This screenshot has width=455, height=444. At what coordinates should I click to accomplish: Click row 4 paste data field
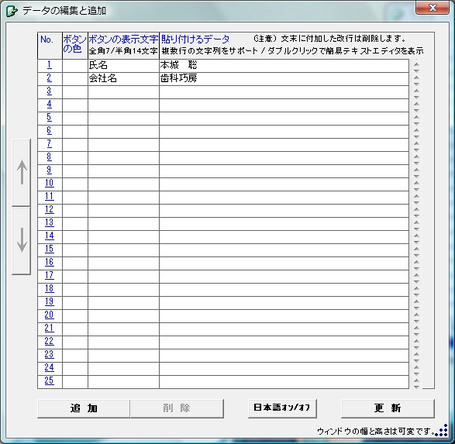point(284,105)
